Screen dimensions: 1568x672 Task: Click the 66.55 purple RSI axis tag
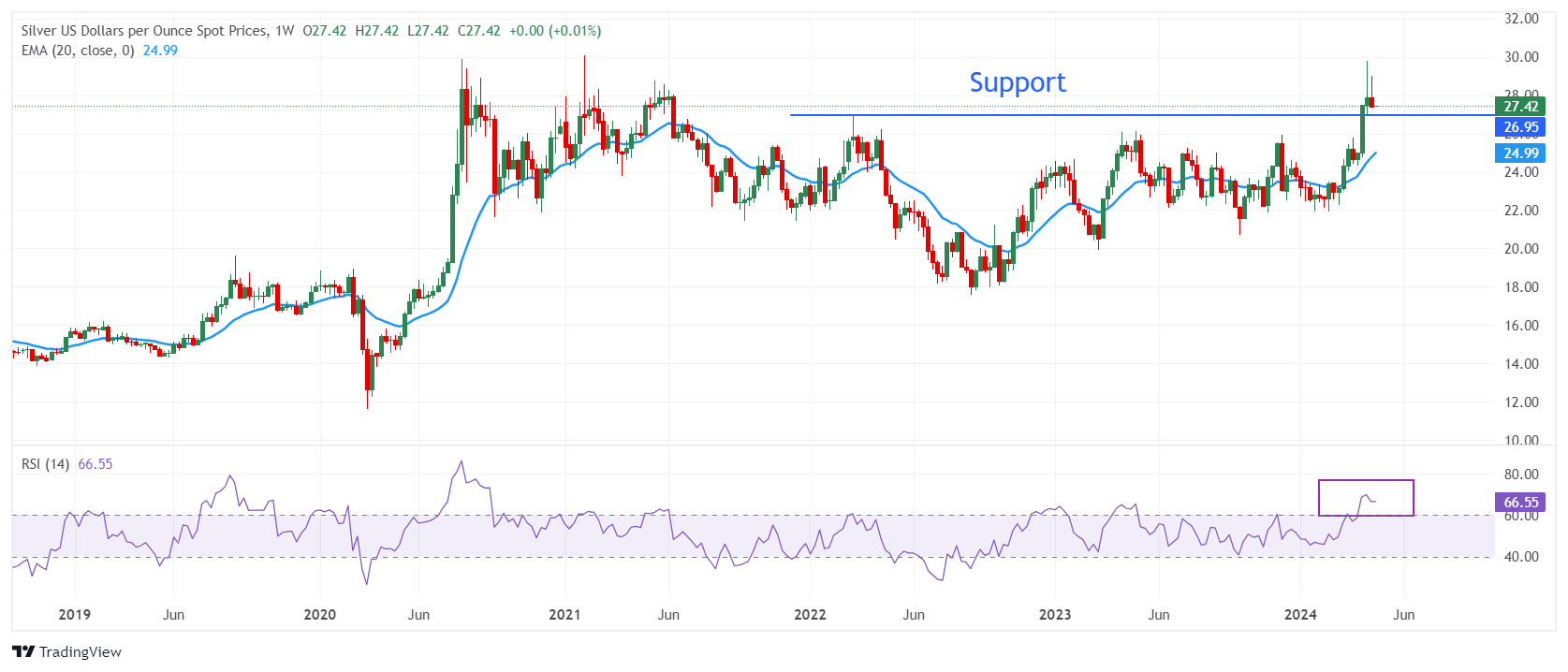(x=1520, y=503)
